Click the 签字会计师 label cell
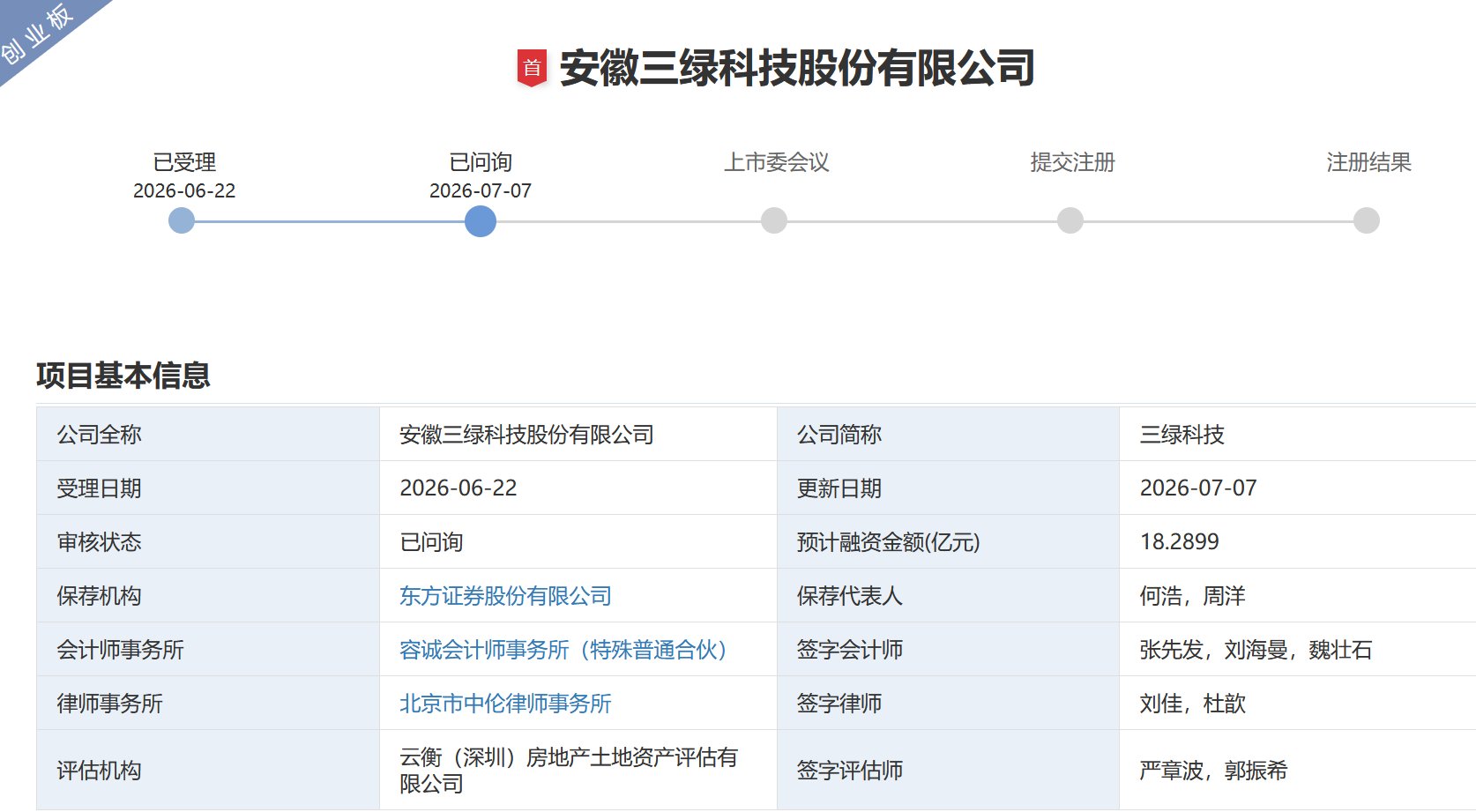The height and width of the screenshot is (812, 1476). click(948, 649)
